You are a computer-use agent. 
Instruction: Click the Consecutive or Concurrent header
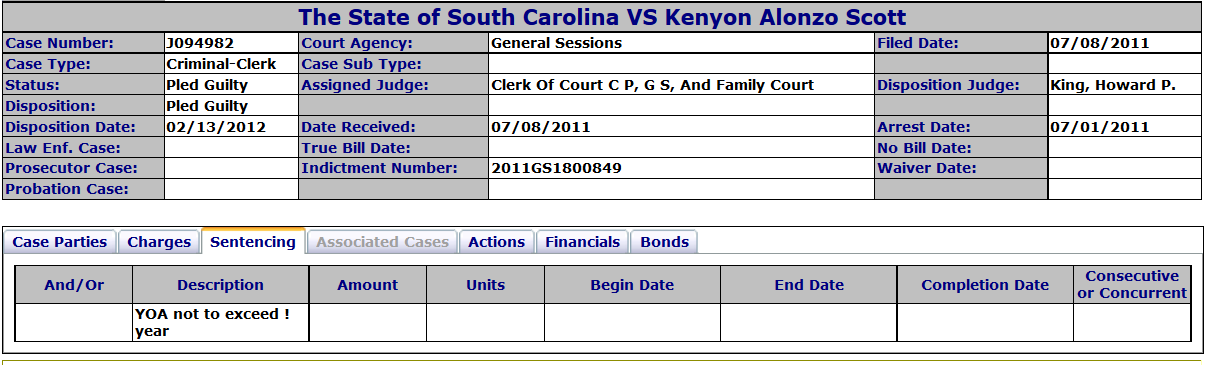click(x=1132, y=285)
